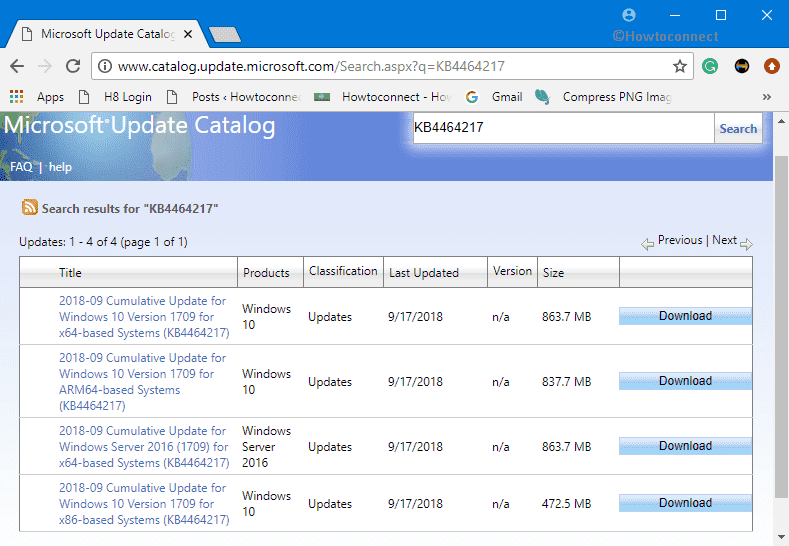Download the ARM64 update, 837.7 MB
This screenshot has width=789, height=546.
pos(685,380)
